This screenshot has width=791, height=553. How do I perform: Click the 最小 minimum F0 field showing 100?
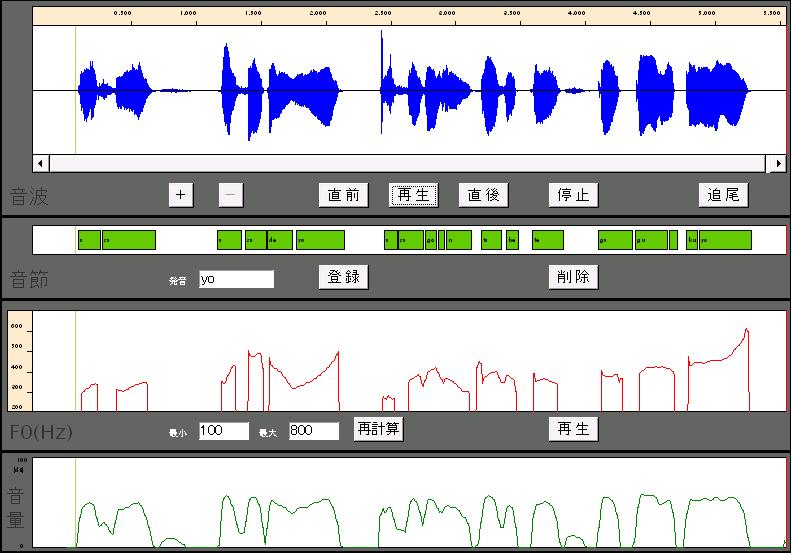(x=223, y=431)
